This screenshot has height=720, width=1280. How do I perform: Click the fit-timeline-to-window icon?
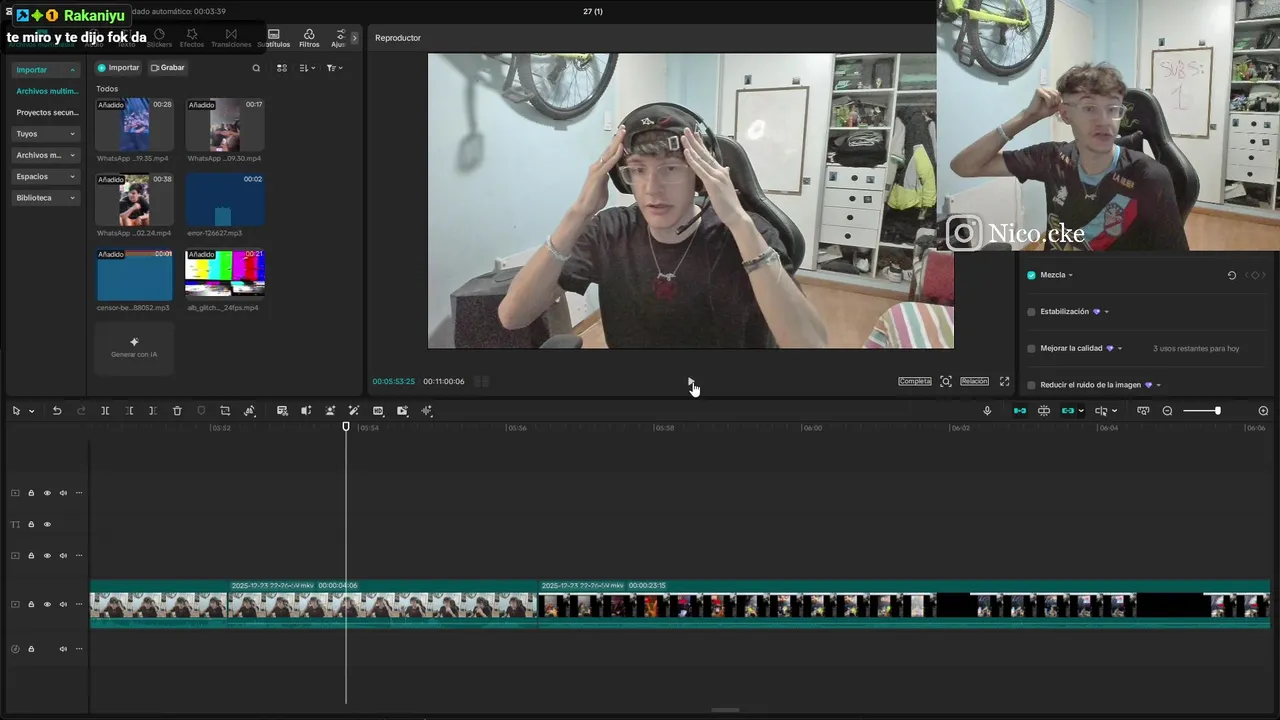coord(1143,411)
